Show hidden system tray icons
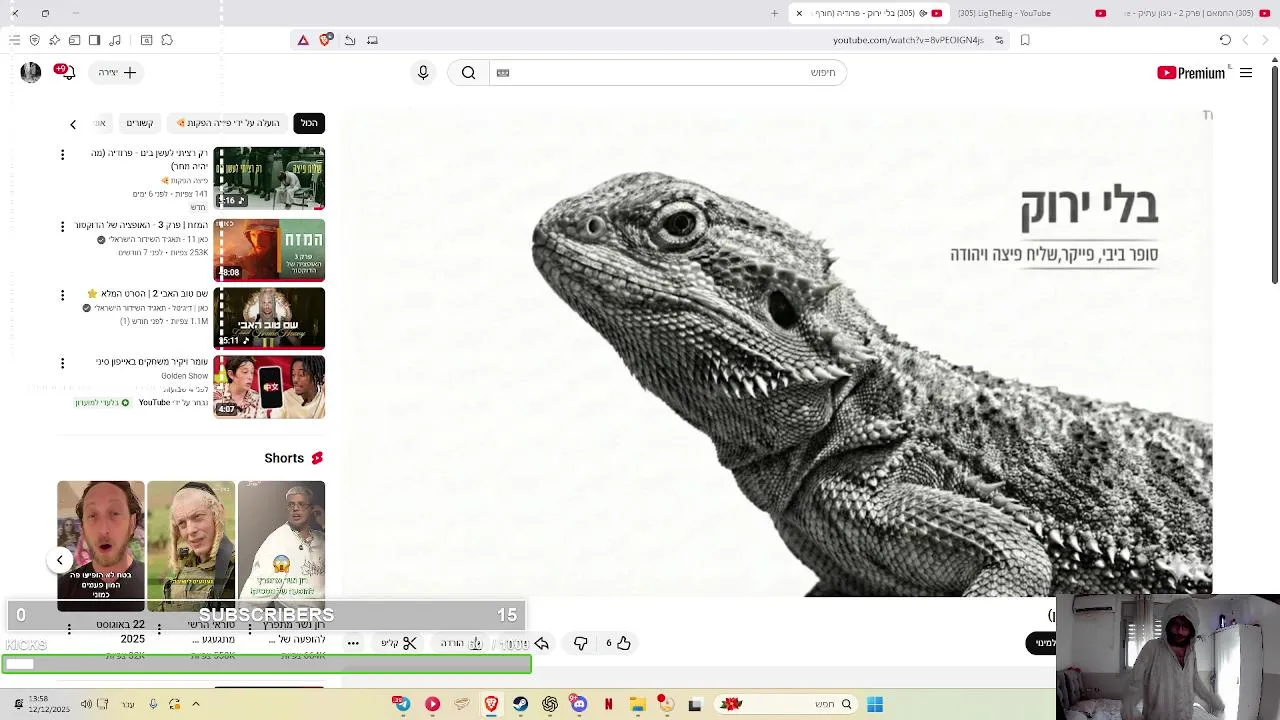Image resolution: width=1280 pixels, height=720 pixels. pyautogui.click(x=196, y=704)
